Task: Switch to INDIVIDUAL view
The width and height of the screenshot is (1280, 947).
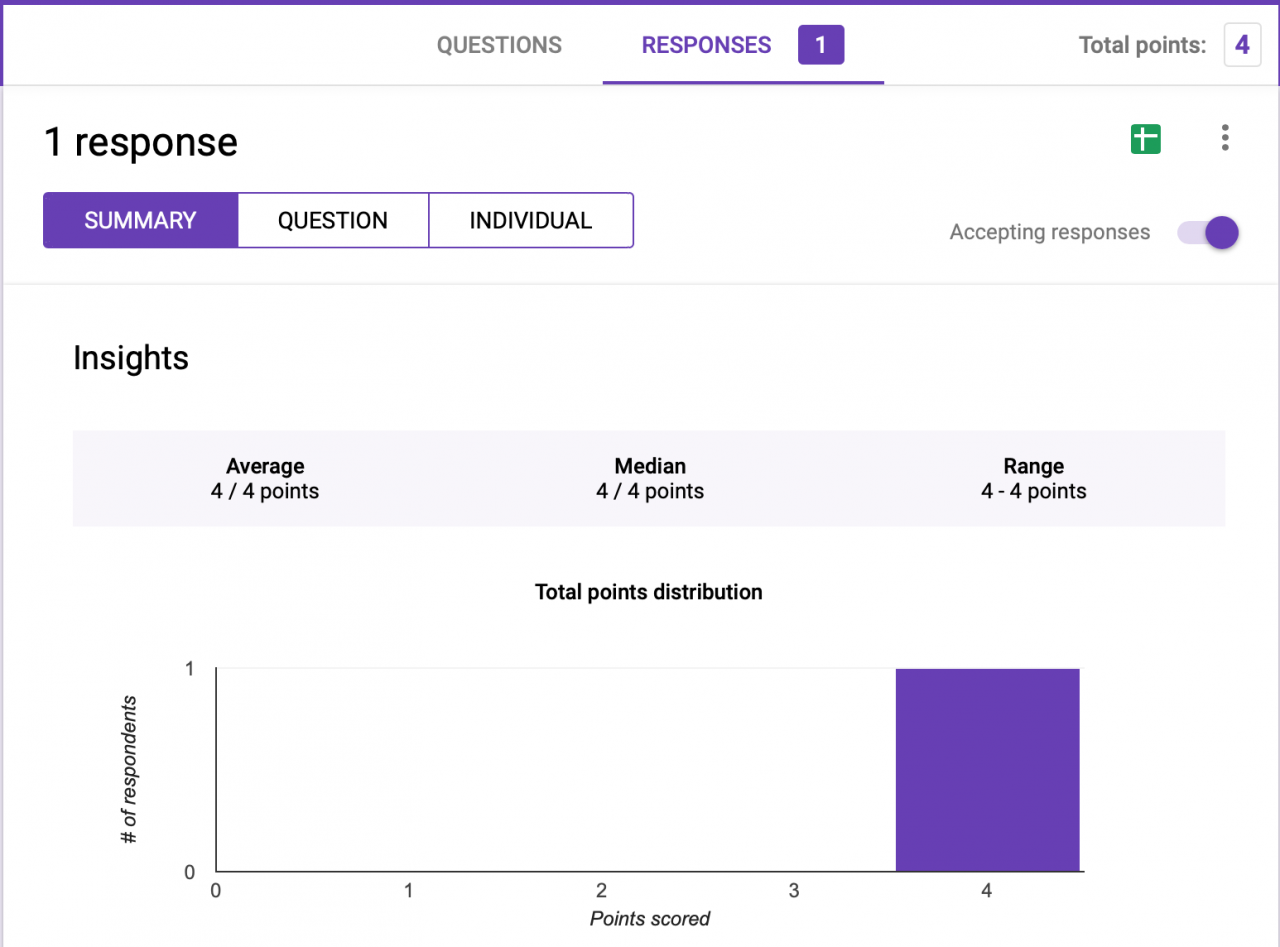Action: coord(531,220)
